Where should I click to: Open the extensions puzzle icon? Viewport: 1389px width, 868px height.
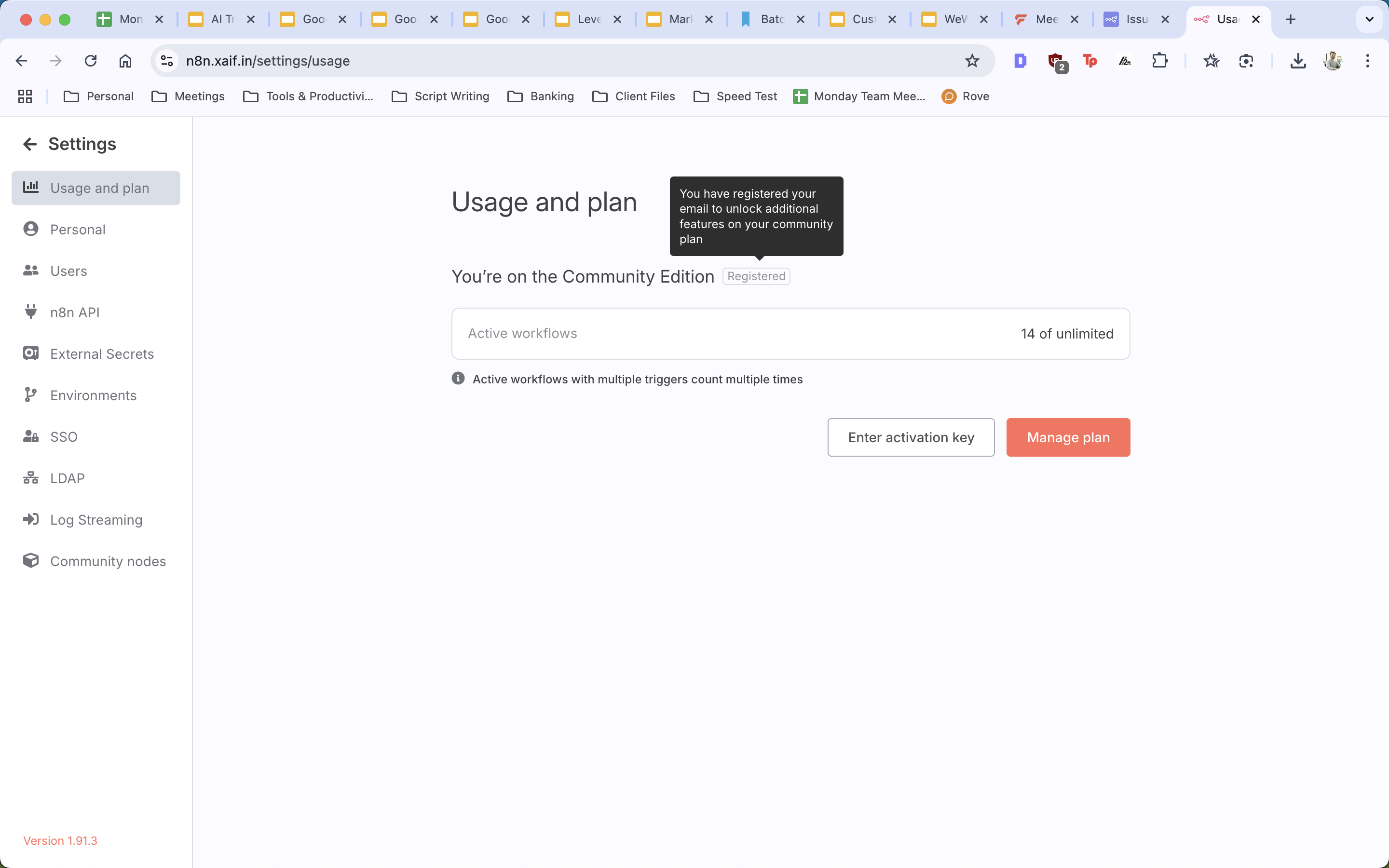pos(1160,61)
